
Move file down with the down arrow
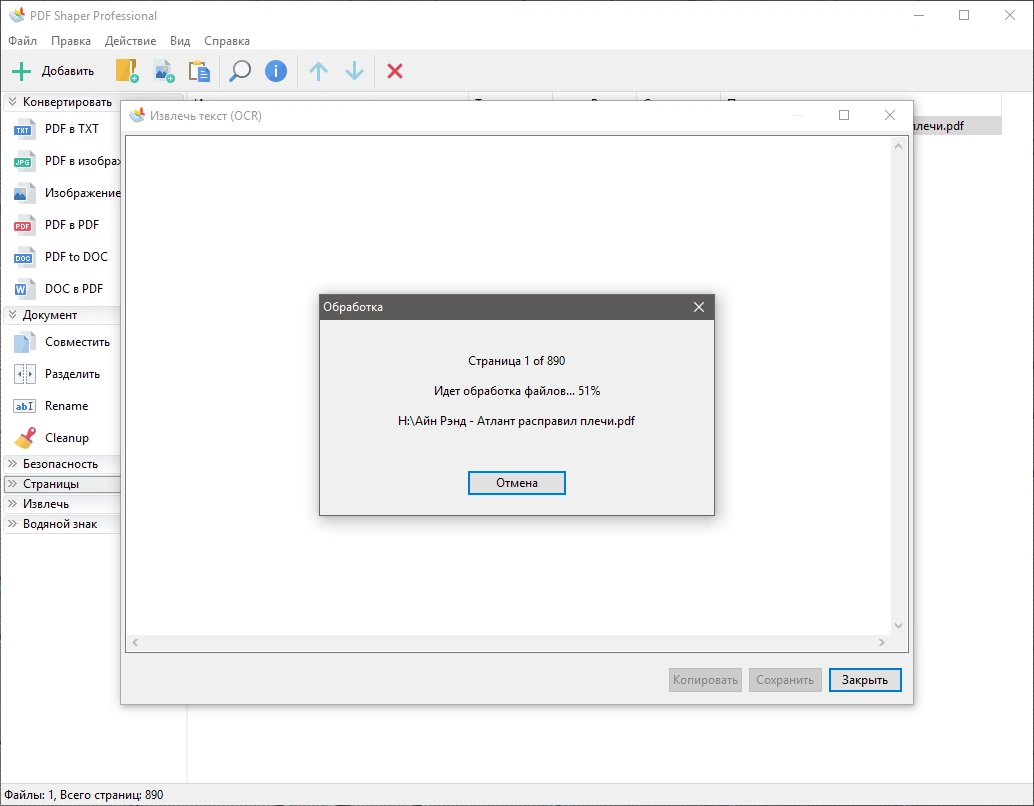pos(354,71)
